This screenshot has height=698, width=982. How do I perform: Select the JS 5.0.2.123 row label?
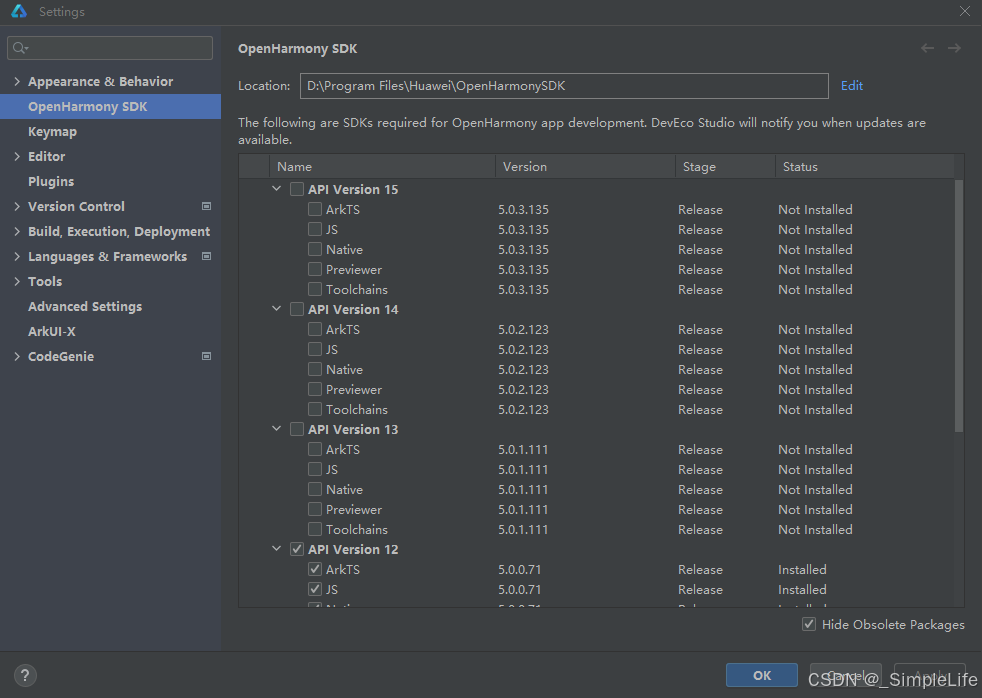coord(331,349)
